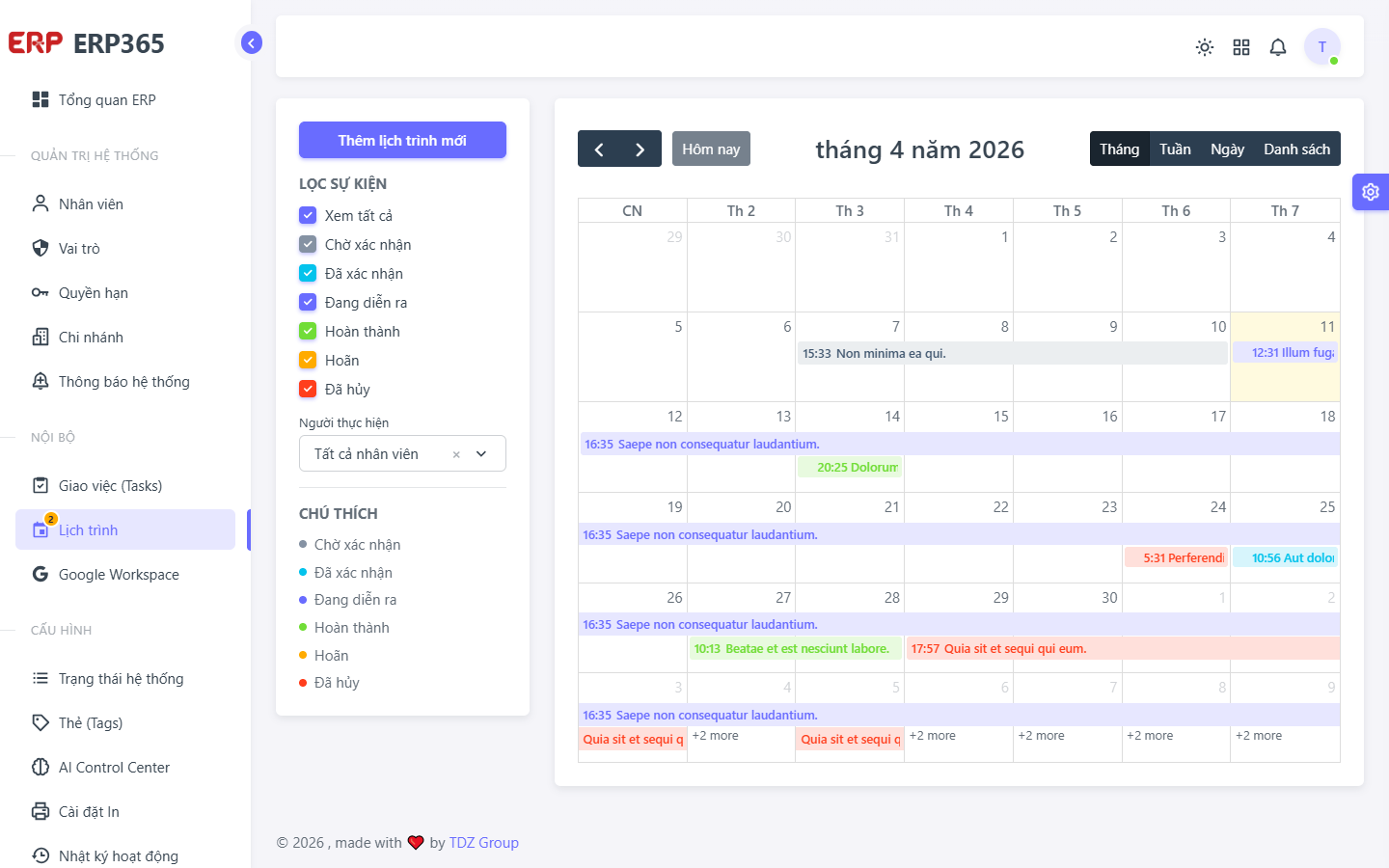1389x868 pixels.
Task: Switch to the Danh sách view tab
Action: pos(1296,149)
